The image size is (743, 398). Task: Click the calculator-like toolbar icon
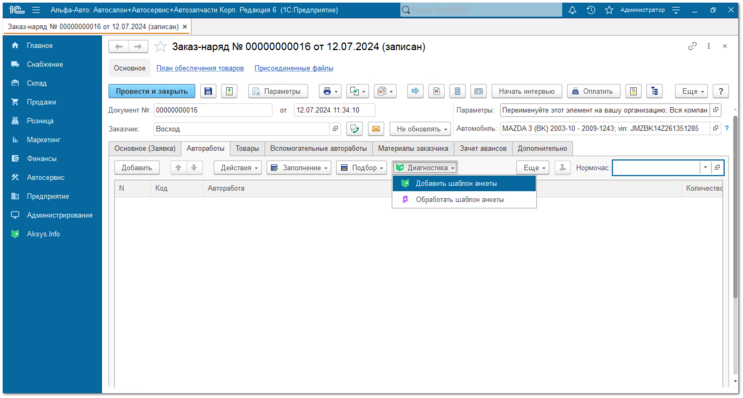[457, 91]
